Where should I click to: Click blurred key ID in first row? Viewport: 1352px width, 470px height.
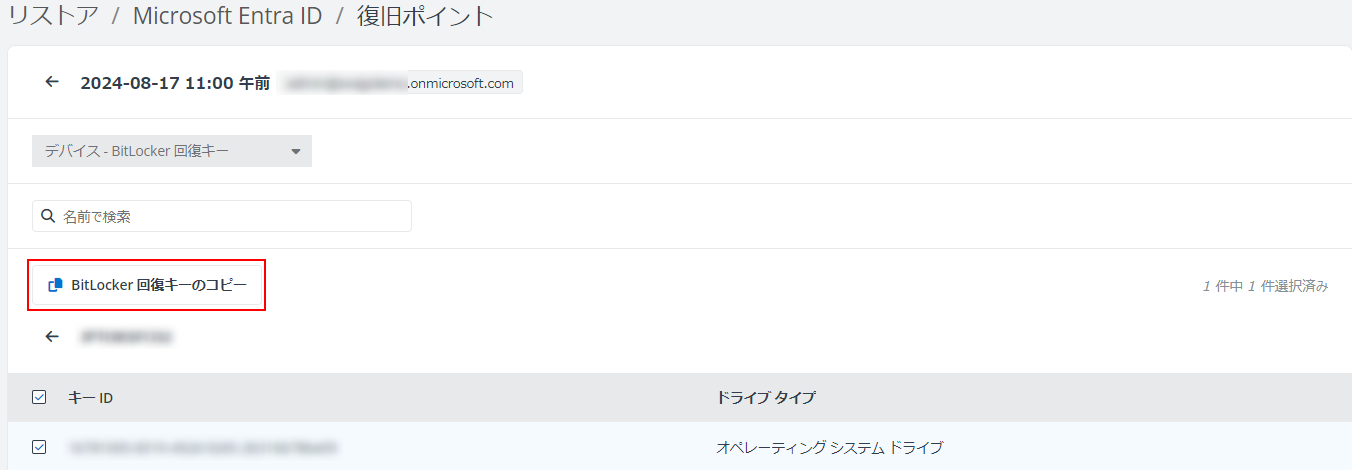204,447
